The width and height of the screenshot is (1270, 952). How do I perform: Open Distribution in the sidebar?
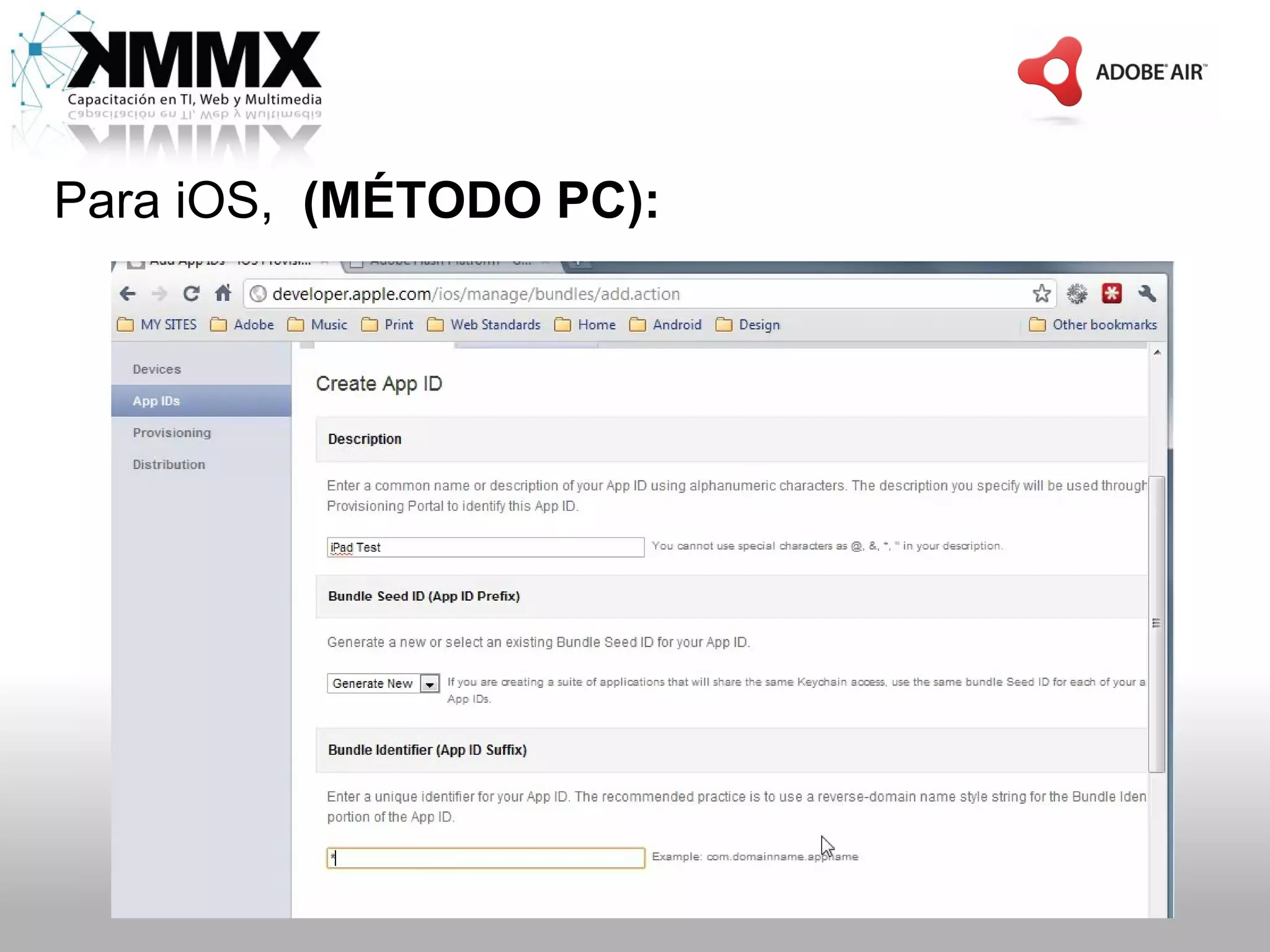pos(201,464)
